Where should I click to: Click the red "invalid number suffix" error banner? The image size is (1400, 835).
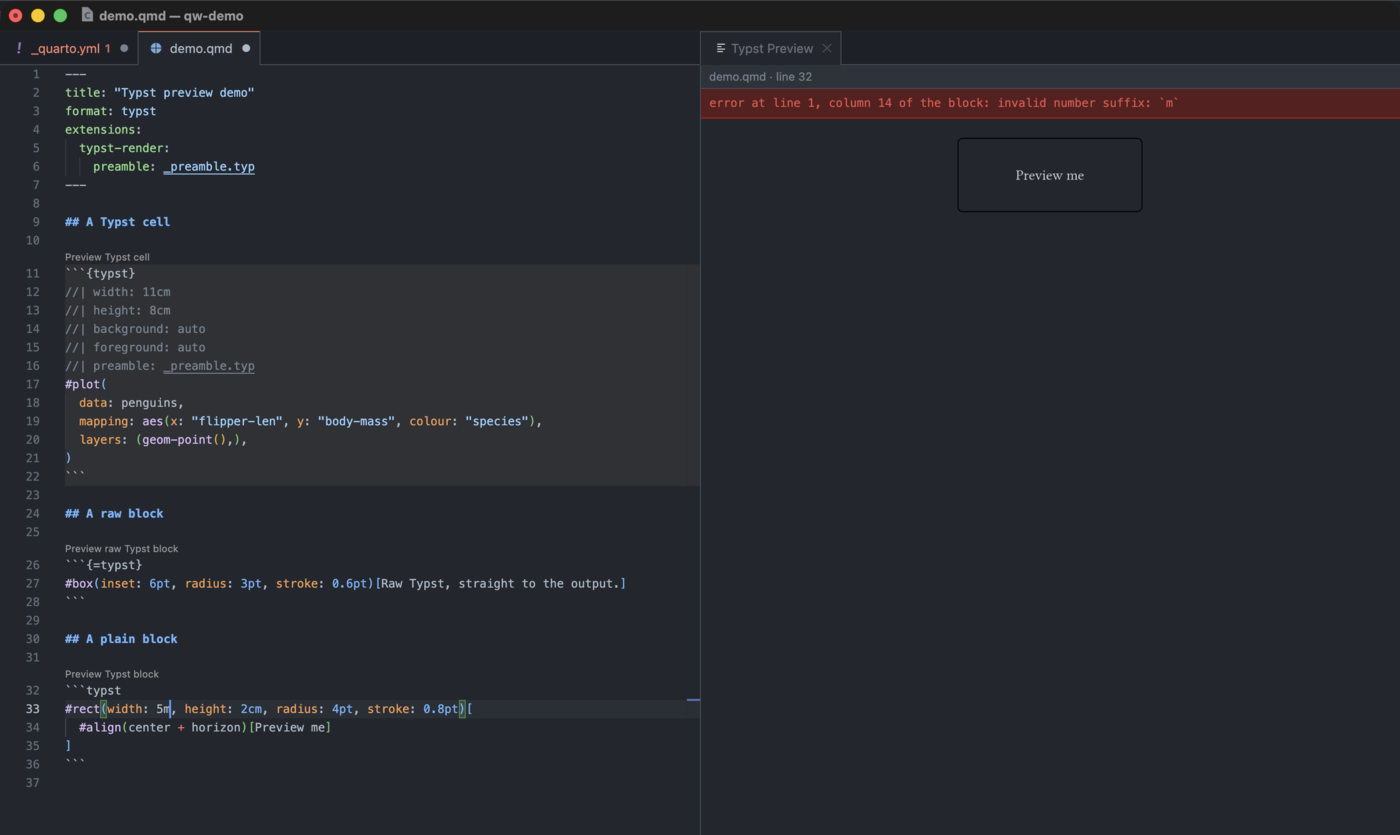(1050, 103)
